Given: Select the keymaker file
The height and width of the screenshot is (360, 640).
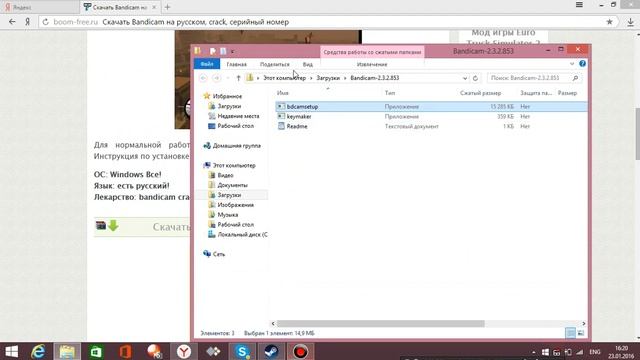Looking at the screenshot, I should 299,116.
